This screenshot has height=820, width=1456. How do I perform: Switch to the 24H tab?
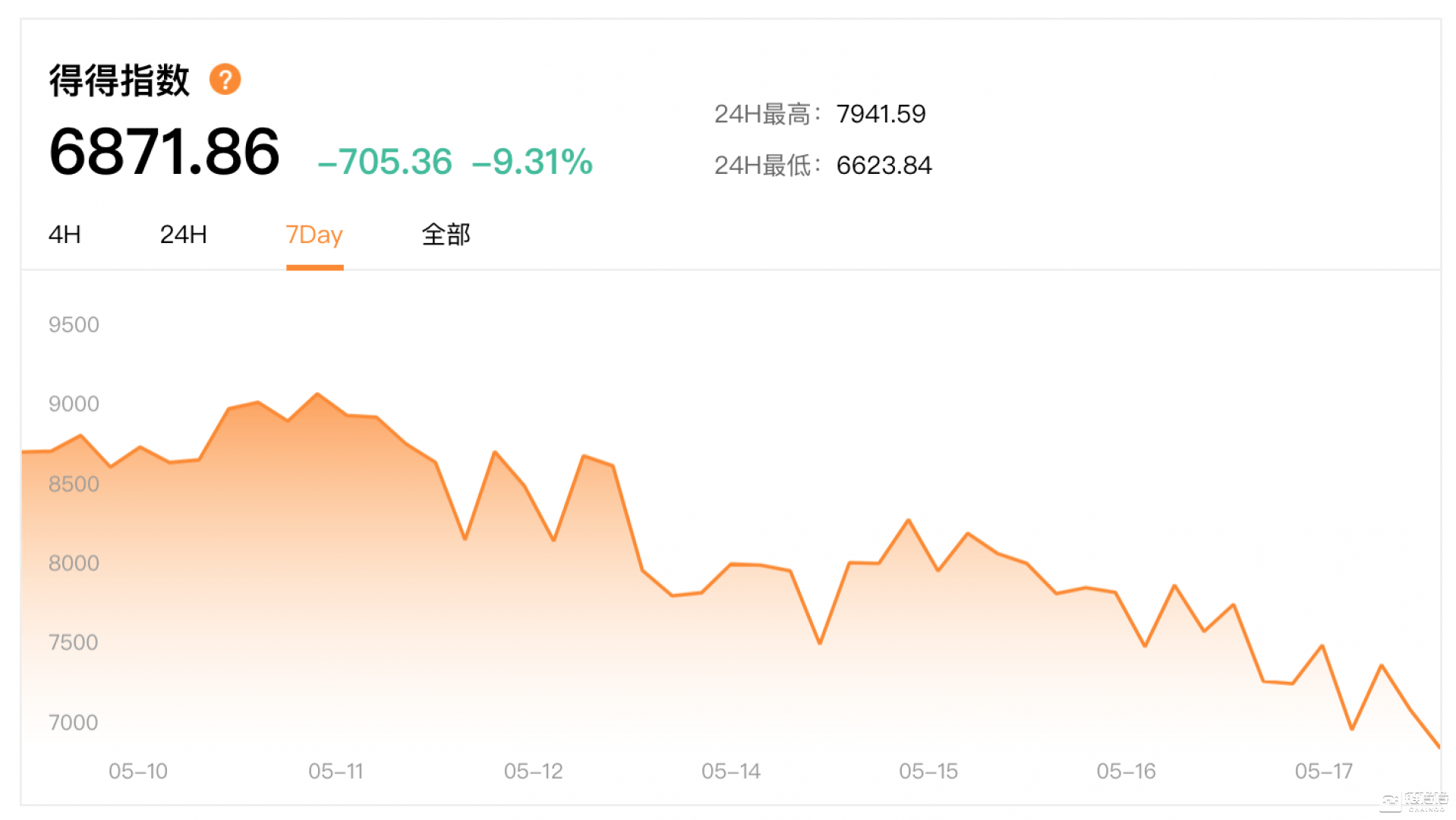pyautogui.click(x=183, y=235)
